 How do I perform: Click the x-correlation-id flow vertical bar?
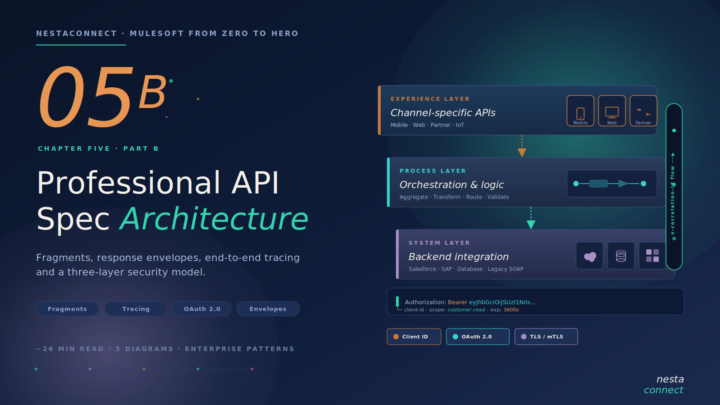(x=674, y=186)
